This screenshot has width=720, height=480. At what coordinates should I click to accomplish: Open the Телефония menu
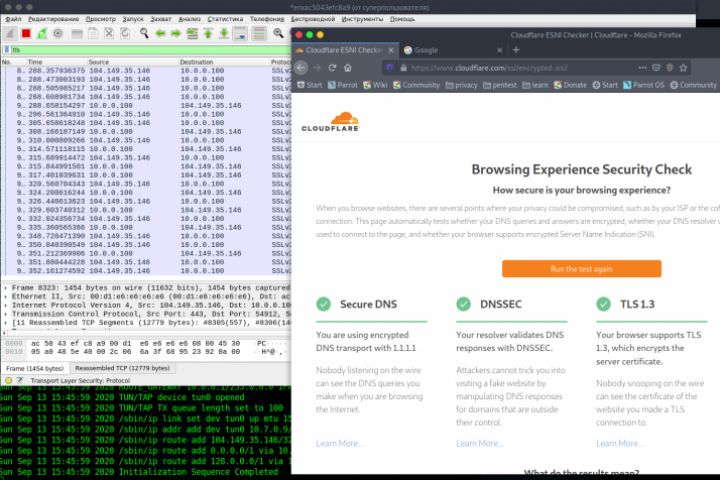[x=267, y=19]
